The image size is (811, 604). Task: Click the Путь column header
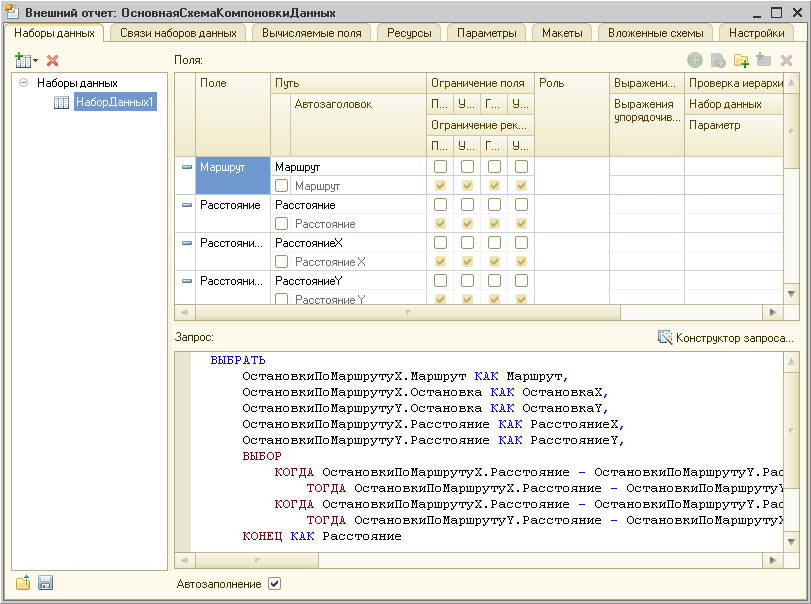348,83
